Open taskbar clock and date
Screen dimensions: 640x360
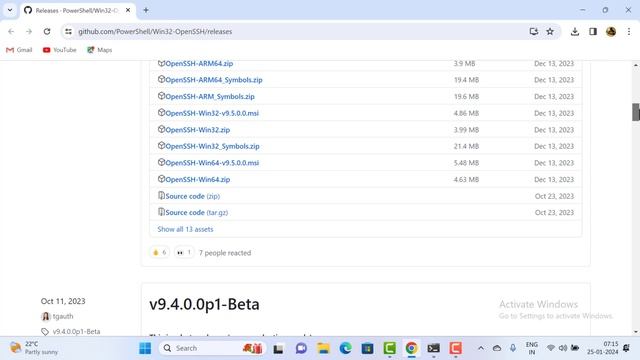602,348
